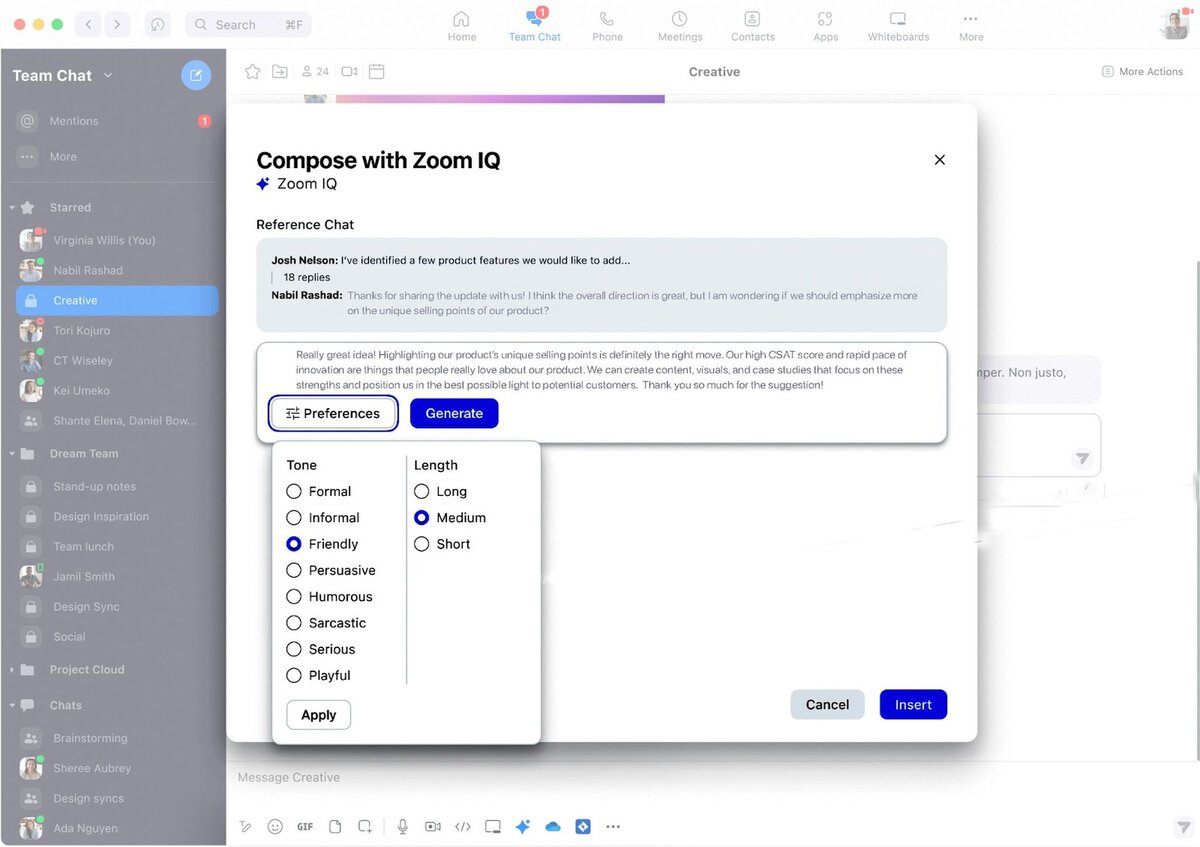The image size is (1200, 847).
Task: Apply the selected preferences
Action: click(x=318, y=715)
